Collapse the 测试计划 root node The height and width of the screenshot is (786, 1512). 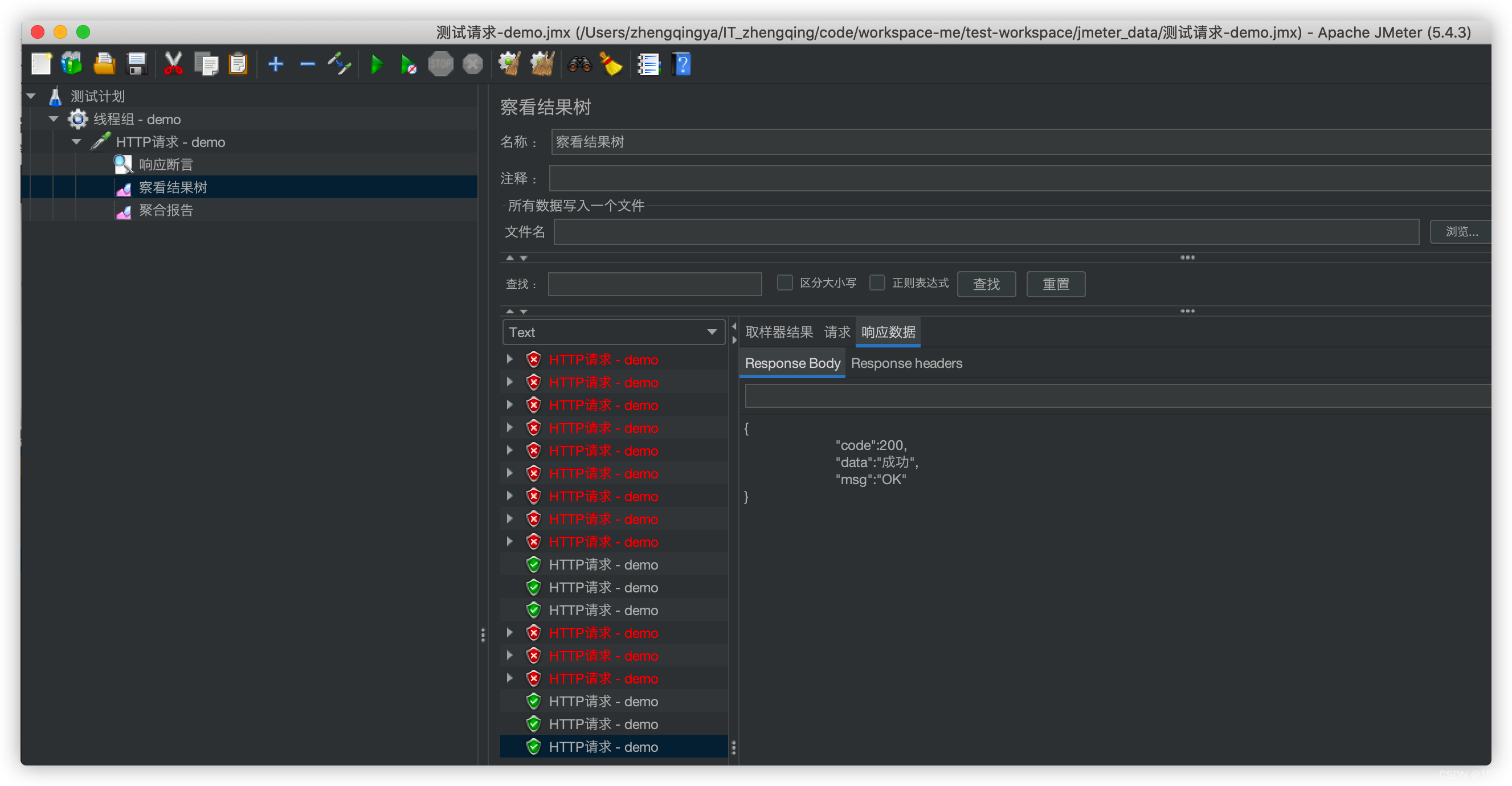(x=31, y=96)
